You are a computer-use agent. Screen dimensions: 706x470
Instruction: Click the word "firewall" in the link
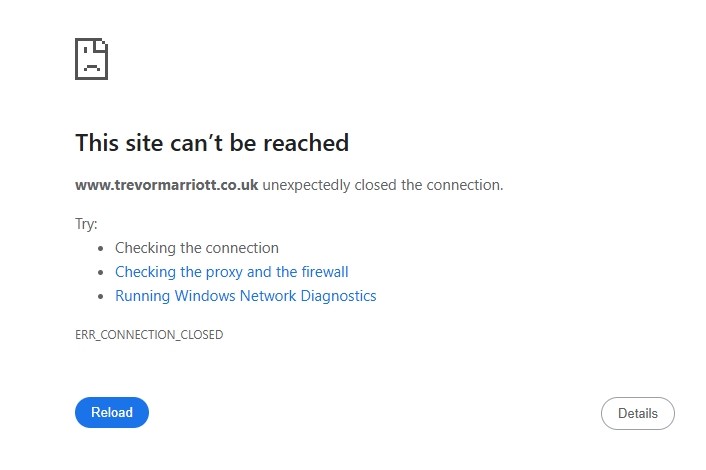pos(325,272)
